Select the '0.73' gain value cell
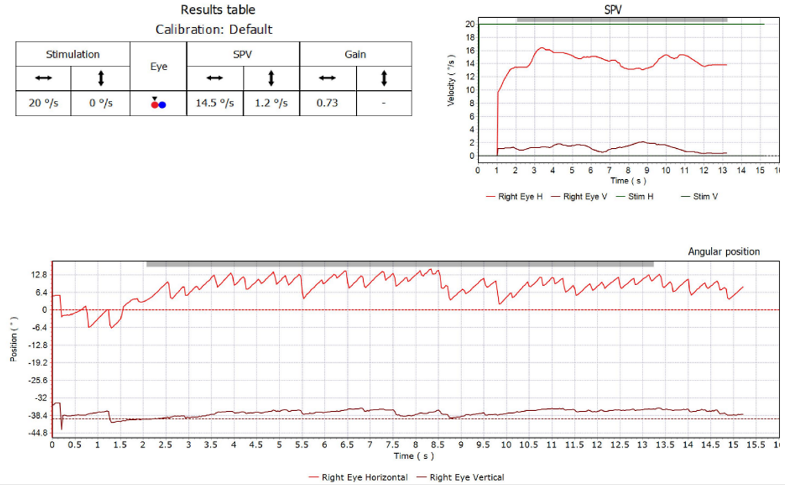This screenshot has height=485, width=785. pos(327,103)
